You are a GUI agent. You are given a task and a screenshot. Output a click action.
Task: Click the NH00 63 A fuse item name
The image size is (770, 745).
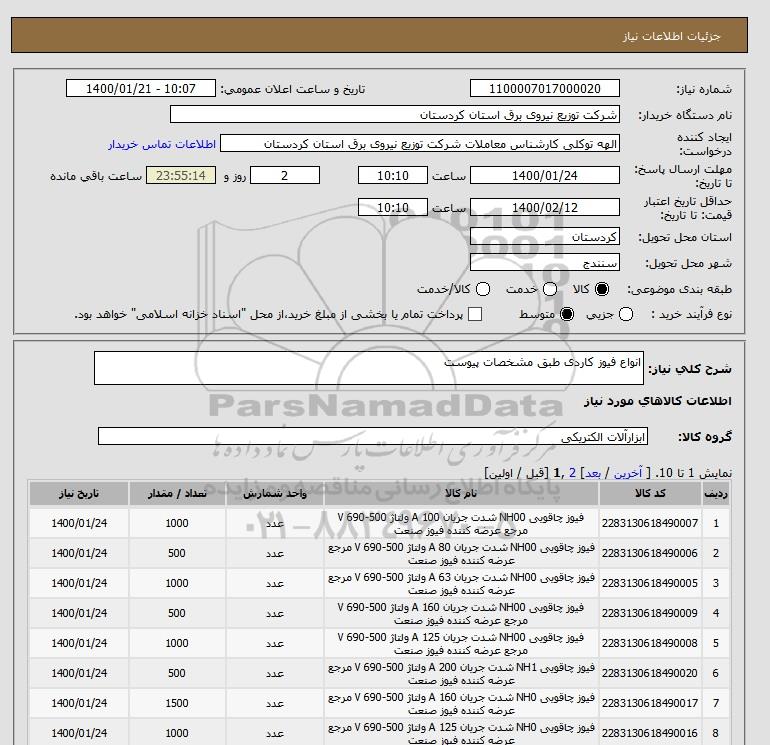tap(461, 583)
